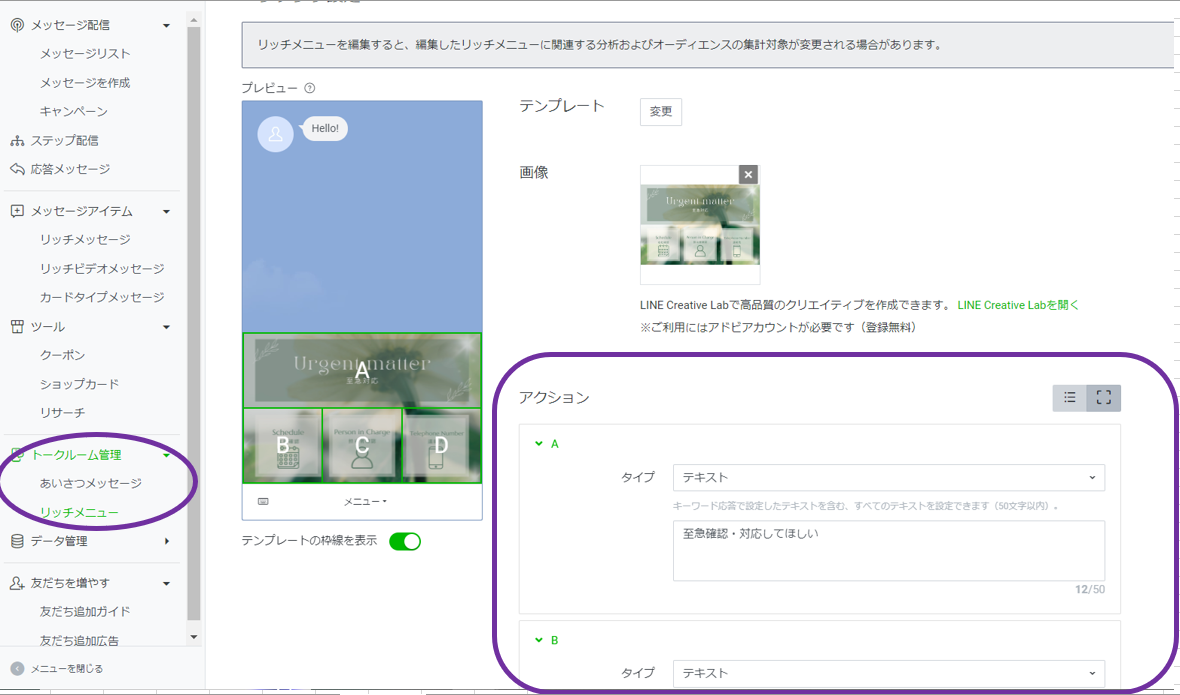Collapse the メッセージ配信 menu arrow
Viewport: 1180px width, 695px height.
[166, 26]
